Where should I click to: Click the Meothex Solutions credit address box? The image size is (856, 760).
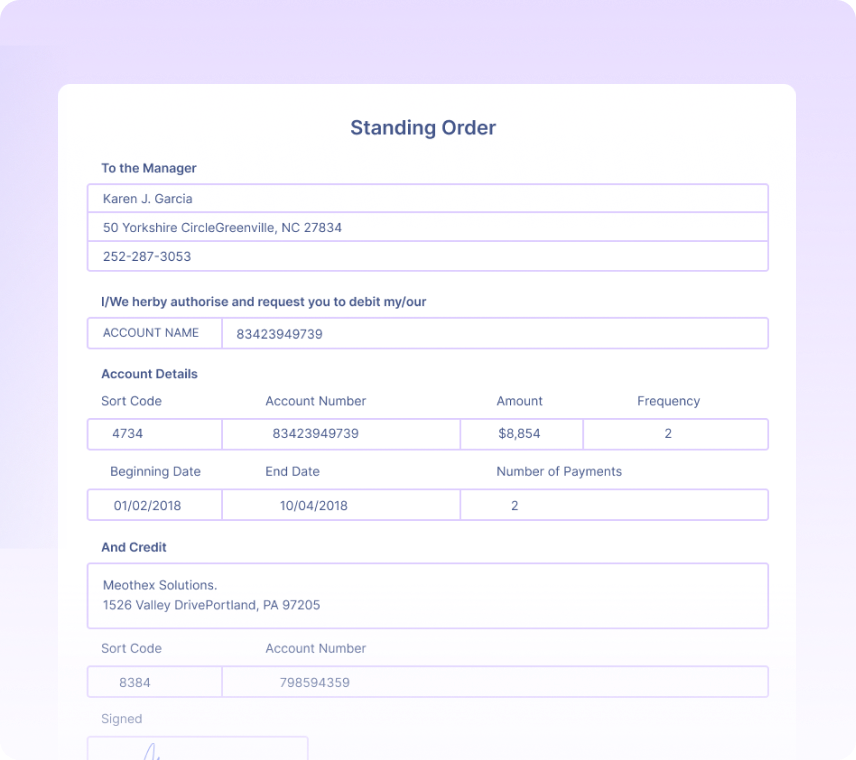(x=427, y=594)
